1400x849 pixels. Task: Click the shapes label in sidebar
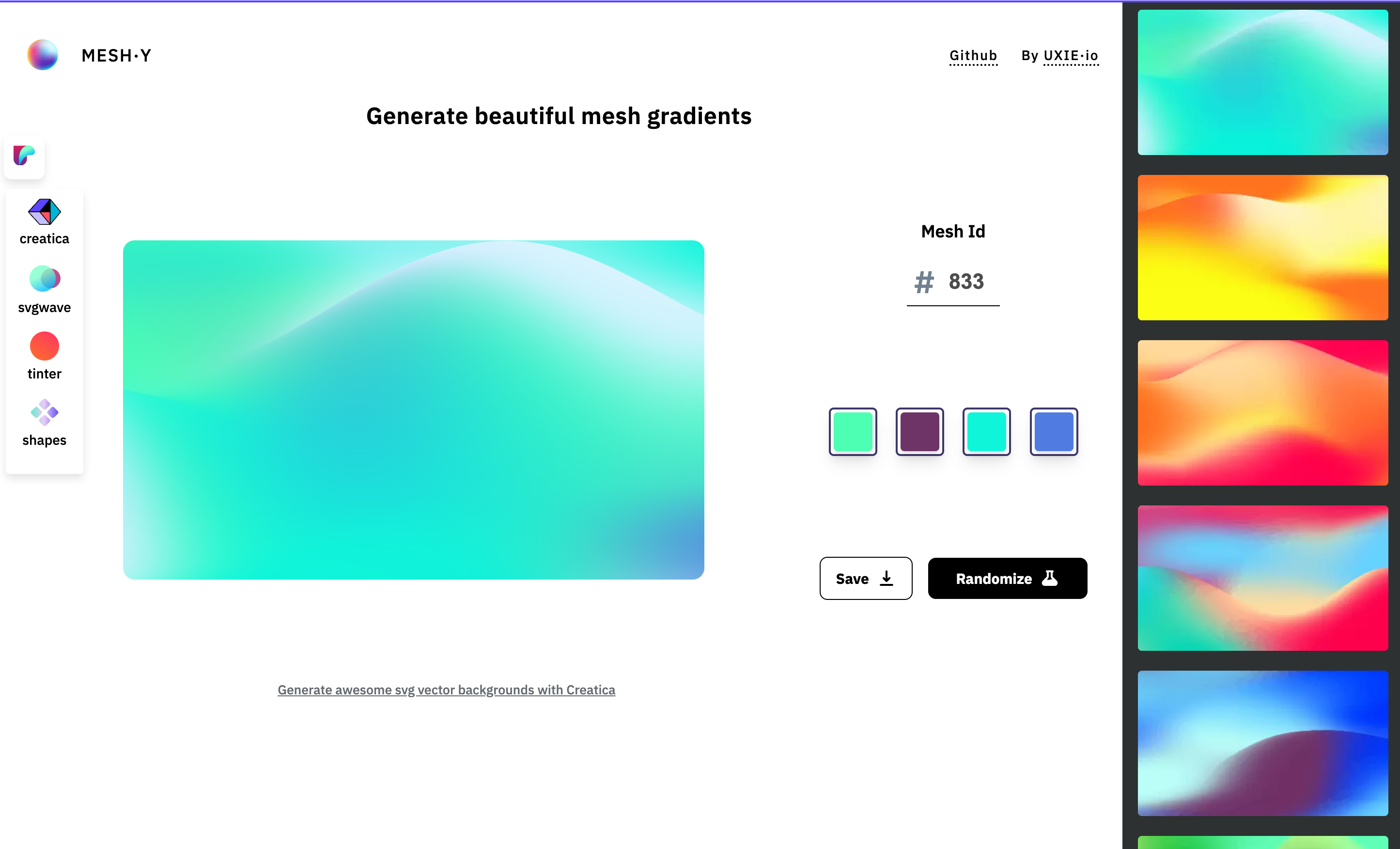click(44, 440)
